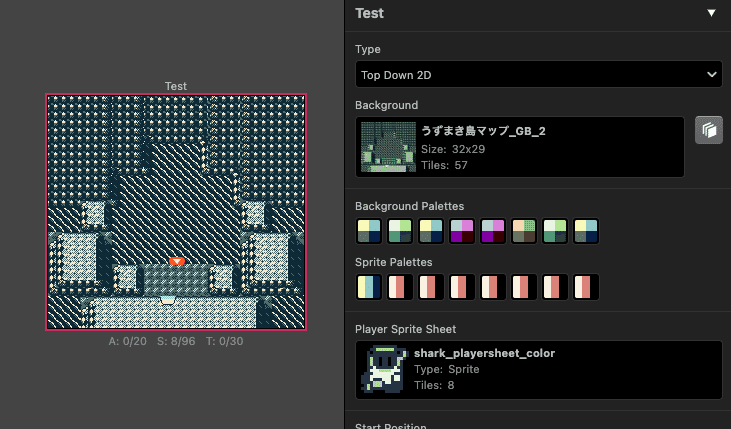Screen dimensions: 731x429
Task: Click the T: 0/30 trigger count
Action: coord(224,341)
